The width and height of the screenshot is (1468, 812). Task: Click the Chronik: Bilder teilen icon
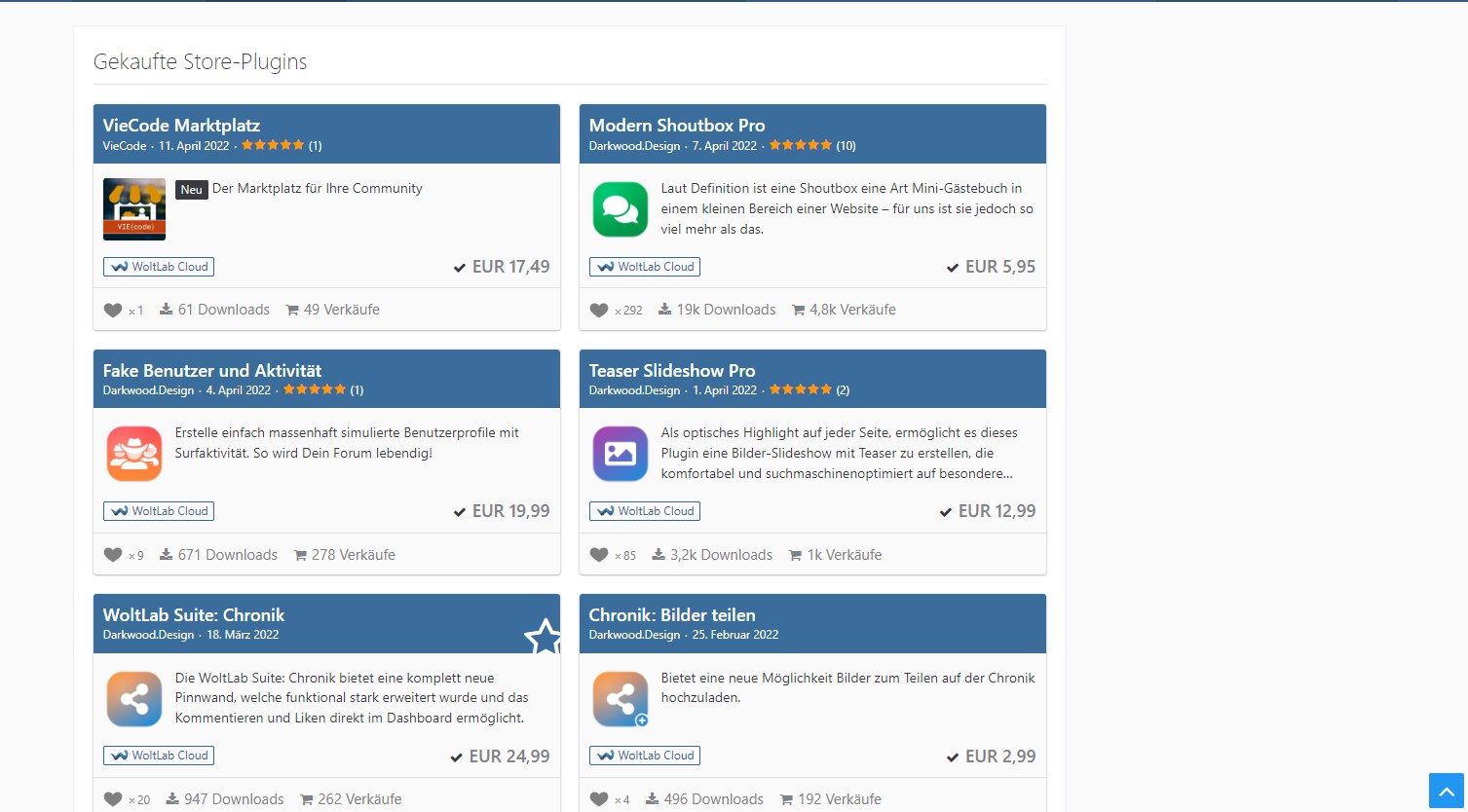pos(621,698)
